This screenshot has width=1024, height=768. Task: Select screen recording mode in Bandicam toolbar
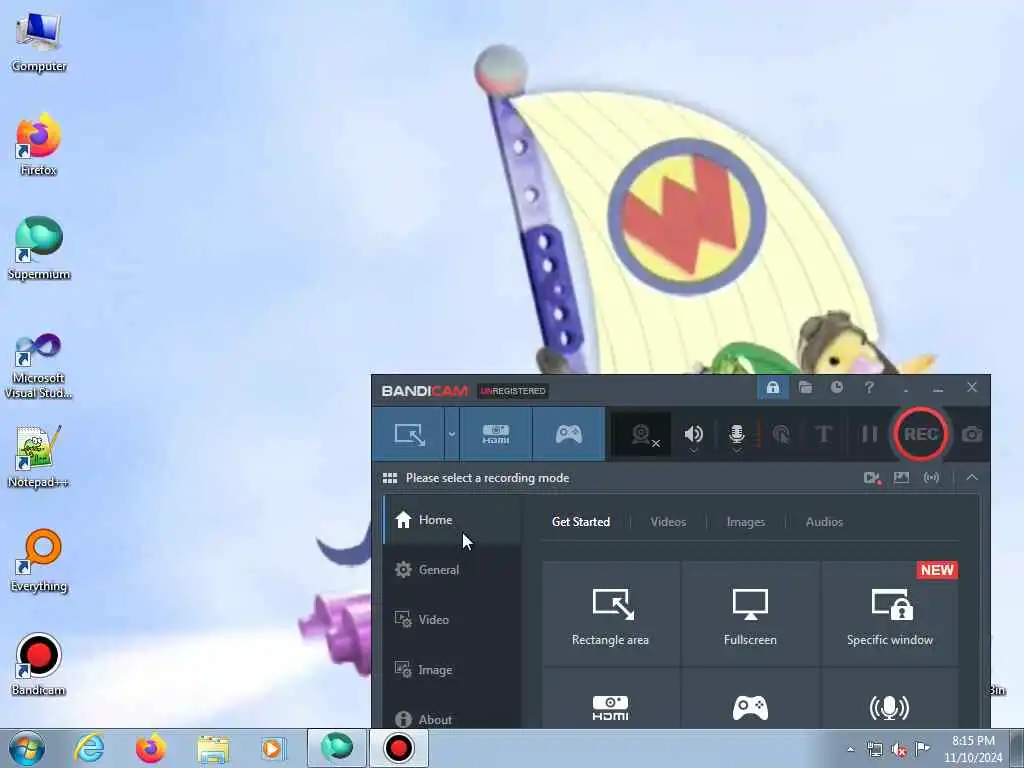(409, 434)
